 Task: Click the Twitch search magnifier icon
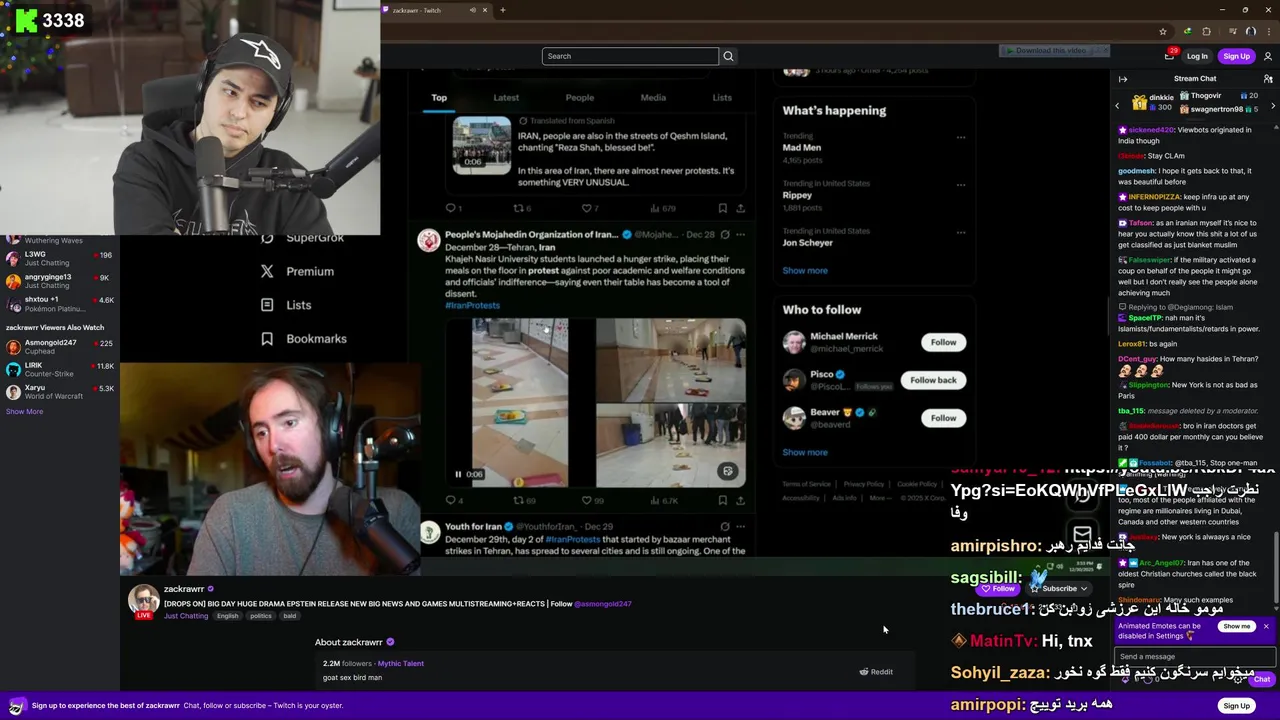coord(728,56)
